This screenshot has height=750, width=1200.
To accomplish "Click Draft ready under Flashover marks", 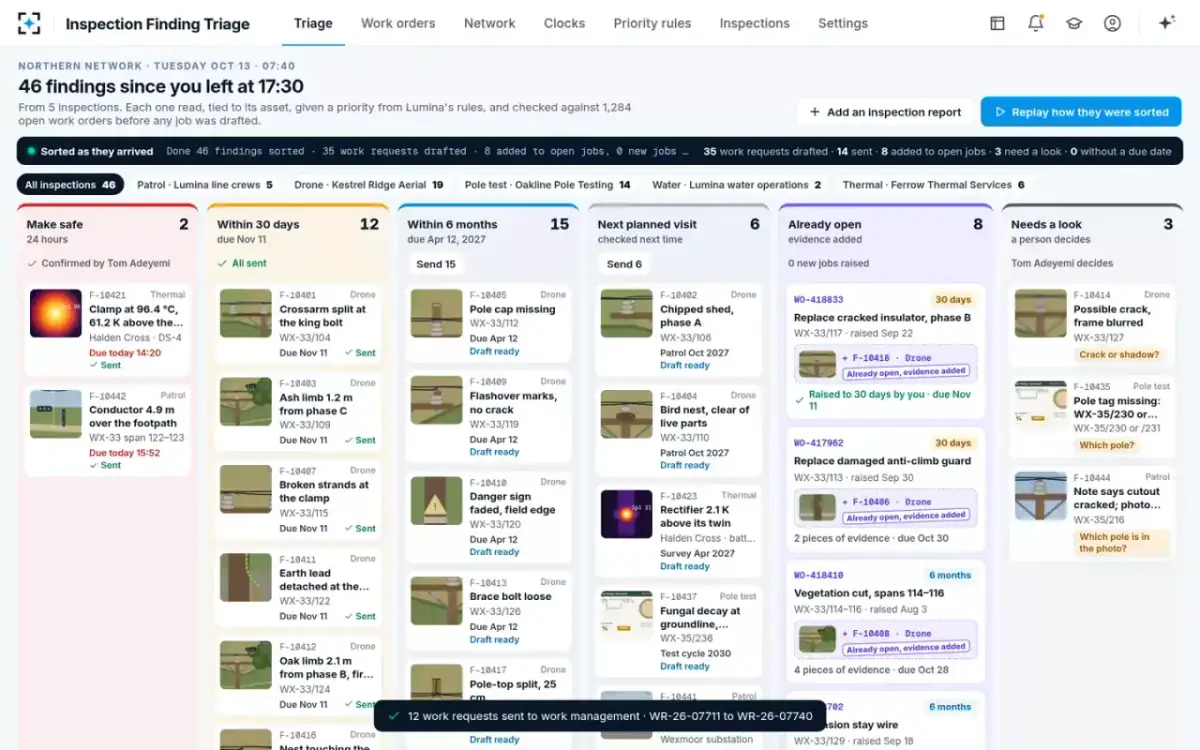I will coord(495,452).
